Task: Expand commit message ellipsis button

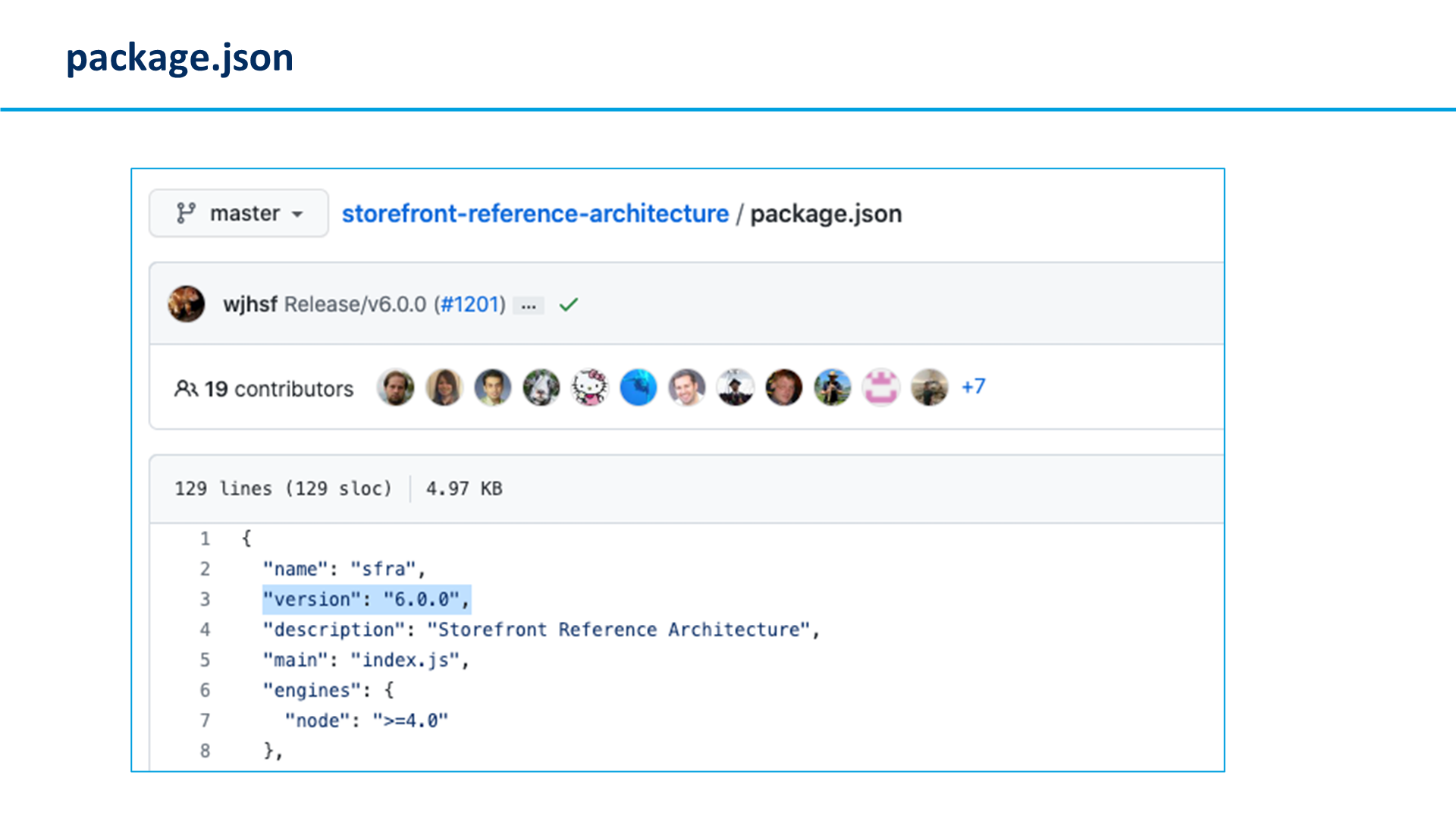Action: [529, 306]
